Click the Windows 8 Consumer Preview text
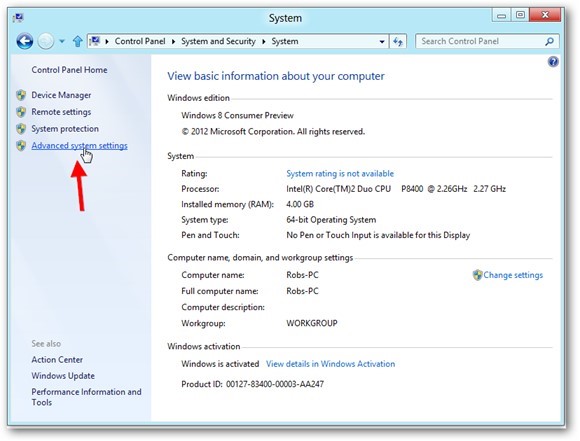The image size is (580, 441). click(237, 115)
